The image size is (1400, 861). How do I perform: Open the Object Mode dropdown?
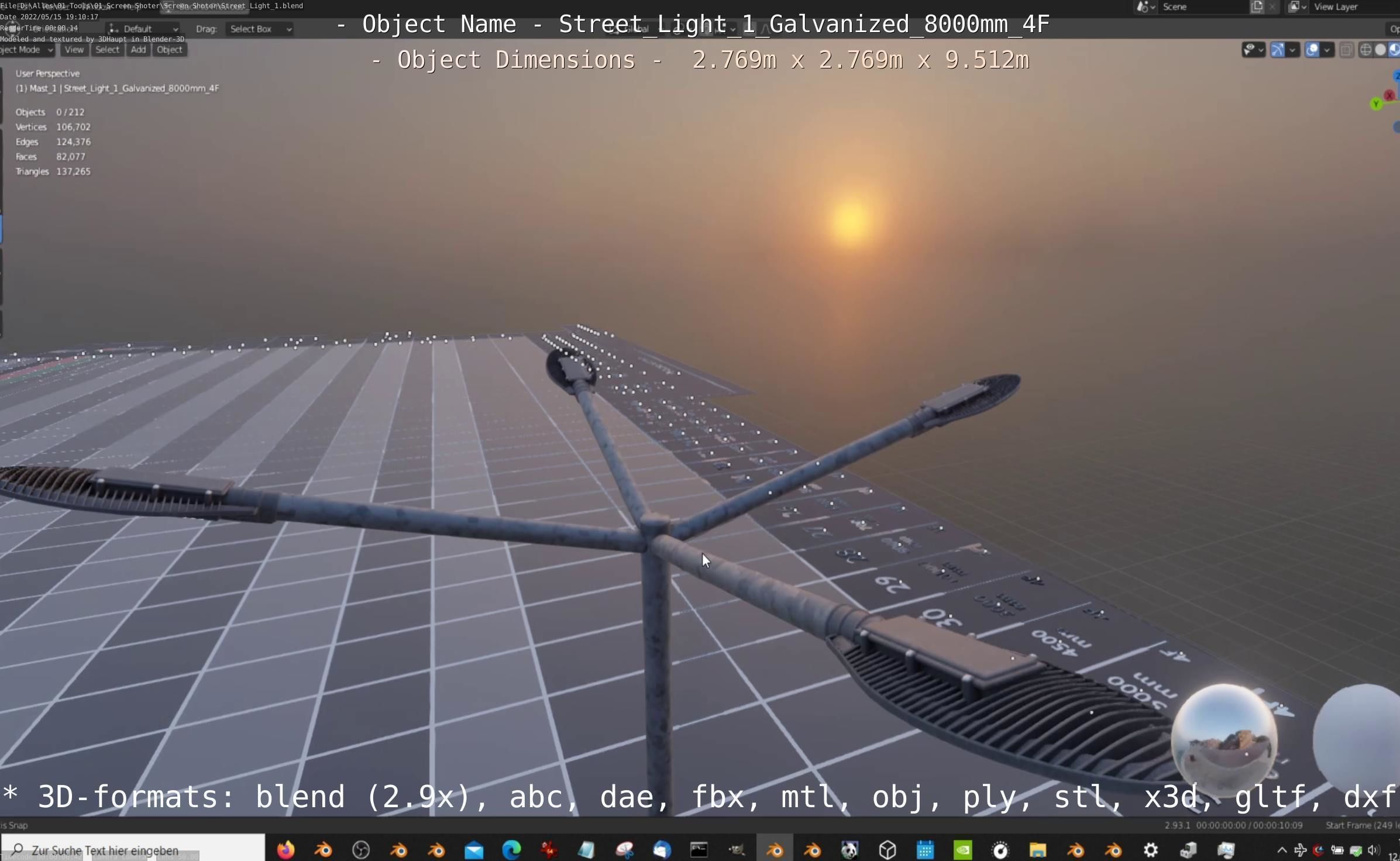click(26, 50)
